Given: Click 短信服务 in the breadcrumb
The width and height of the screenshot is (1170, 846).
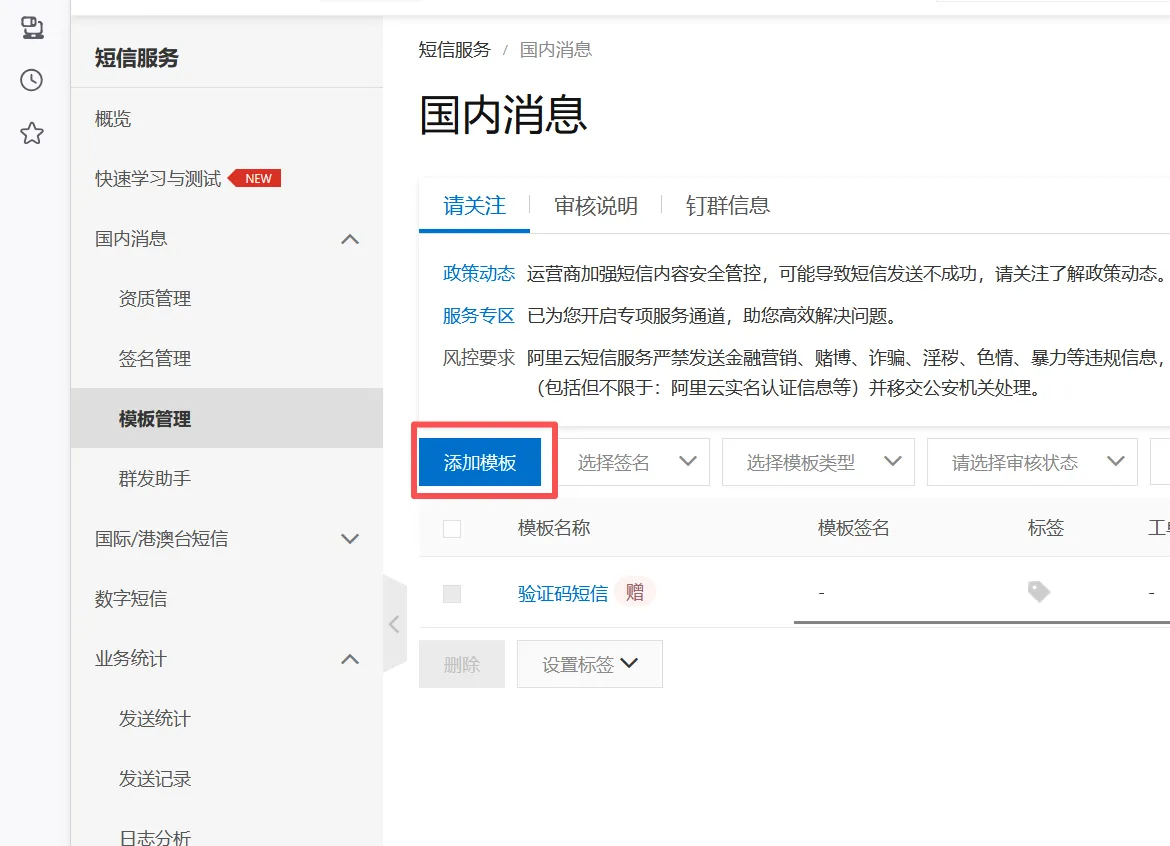Looking at the screenshot, I should click(x=454, y=50).
